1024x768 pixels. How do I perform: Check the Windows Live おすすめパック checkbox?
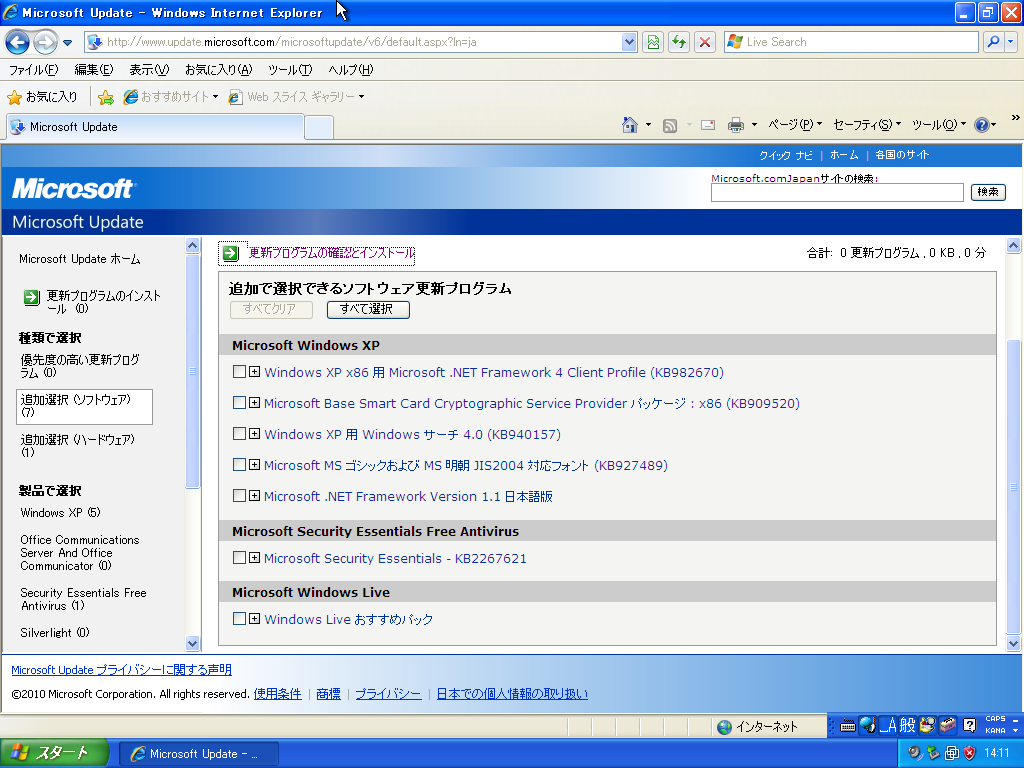click(239, 618)
